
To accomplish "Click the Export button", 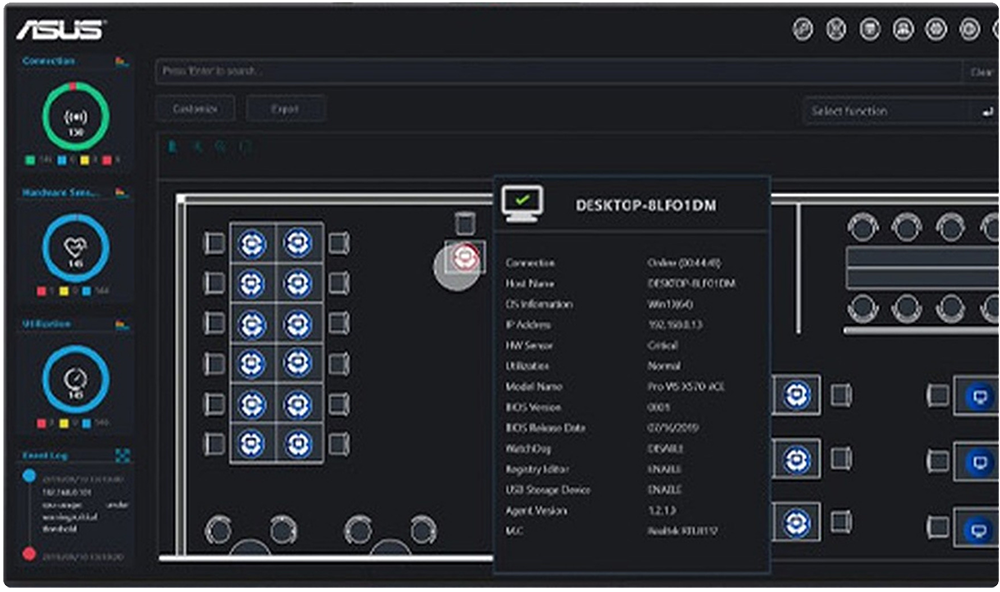I will pos(285,108).
